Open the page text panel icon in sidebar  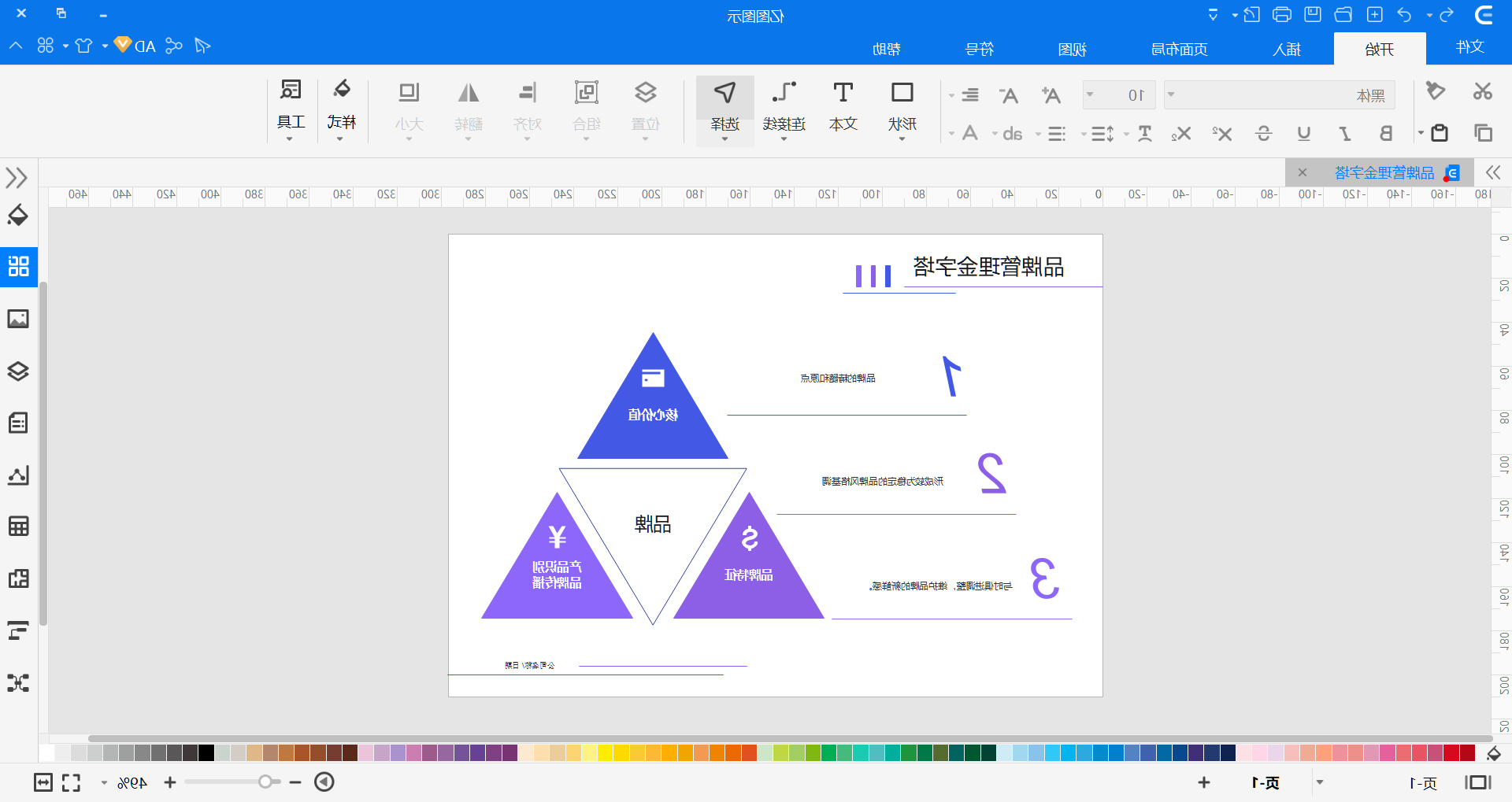point(18,423)
